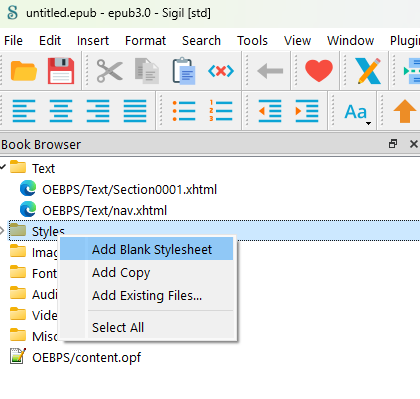Viewport: 420px width, 399px height.
Task: Select the Text folder
Action: click(32, 168)
